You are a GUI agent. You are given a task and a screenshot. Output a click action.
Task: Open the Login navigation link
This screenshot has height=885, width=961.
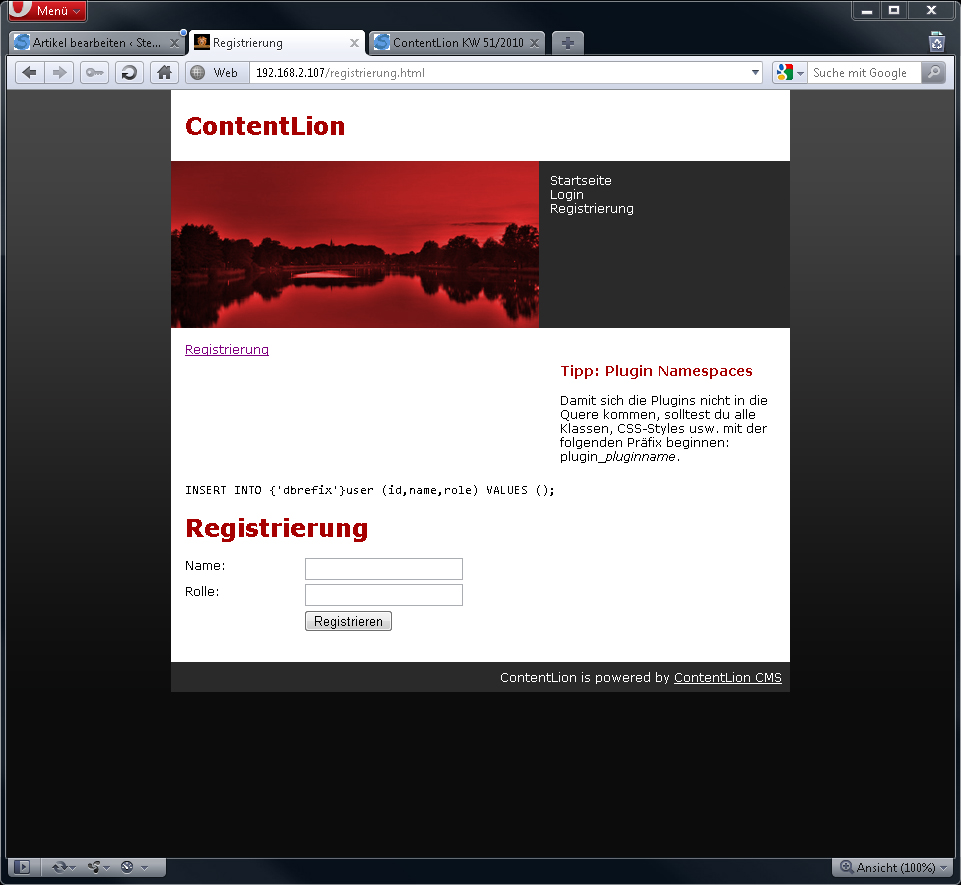tap(566, 195)
